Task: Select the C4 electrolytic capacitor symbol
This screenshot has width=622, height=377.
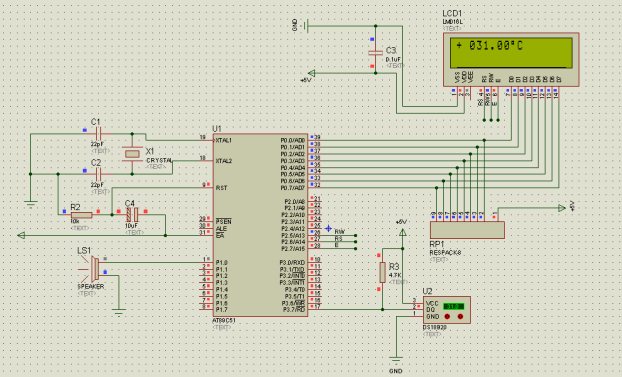Action: tap(132, 215)
